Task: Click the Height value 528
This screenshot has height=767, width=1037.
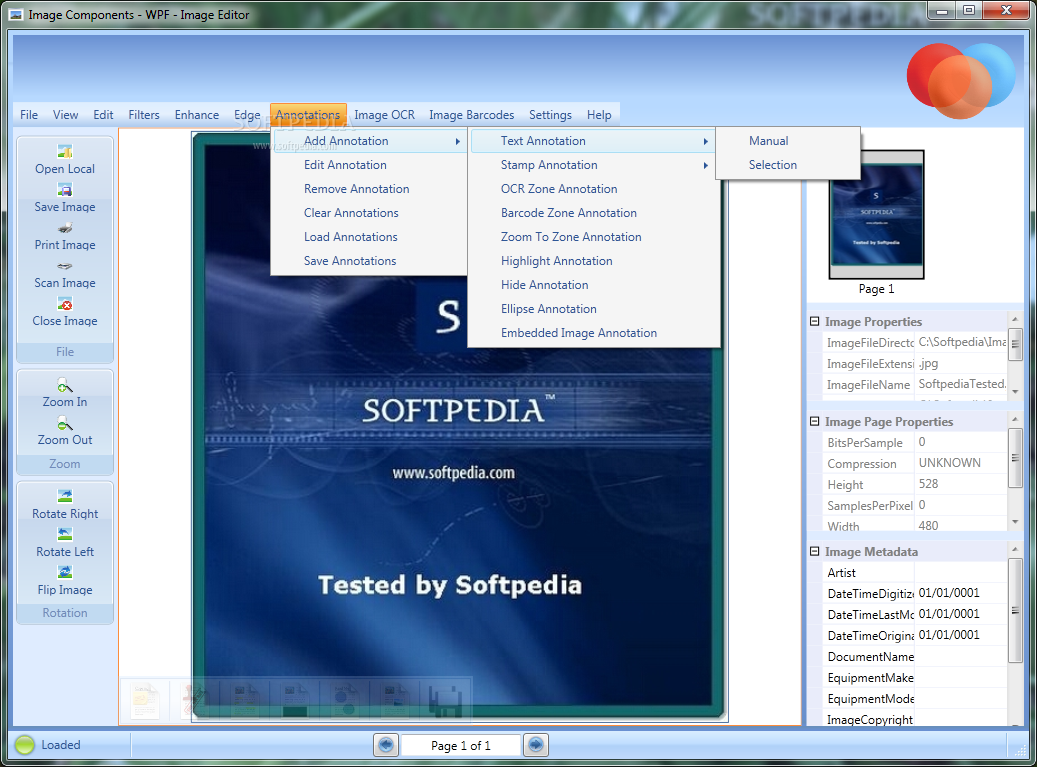Action: (929, 484)
